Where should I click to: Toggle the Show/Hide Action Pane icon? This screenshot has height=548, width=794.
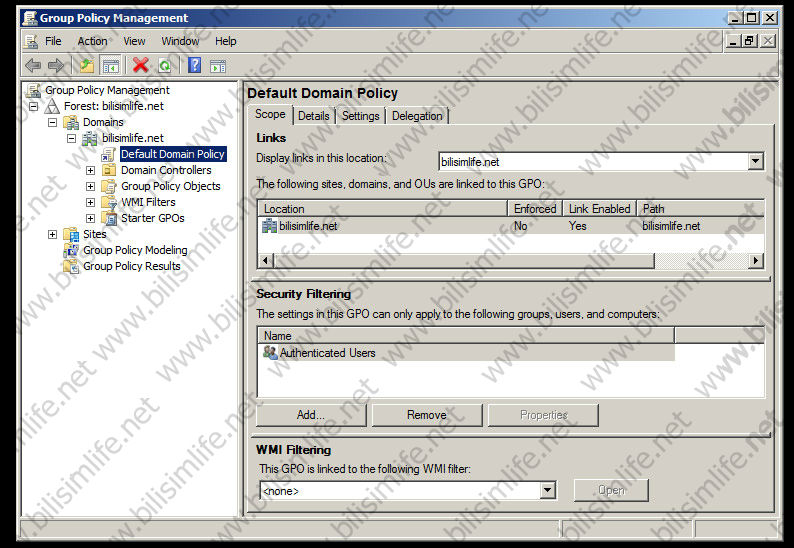point(217,66)
